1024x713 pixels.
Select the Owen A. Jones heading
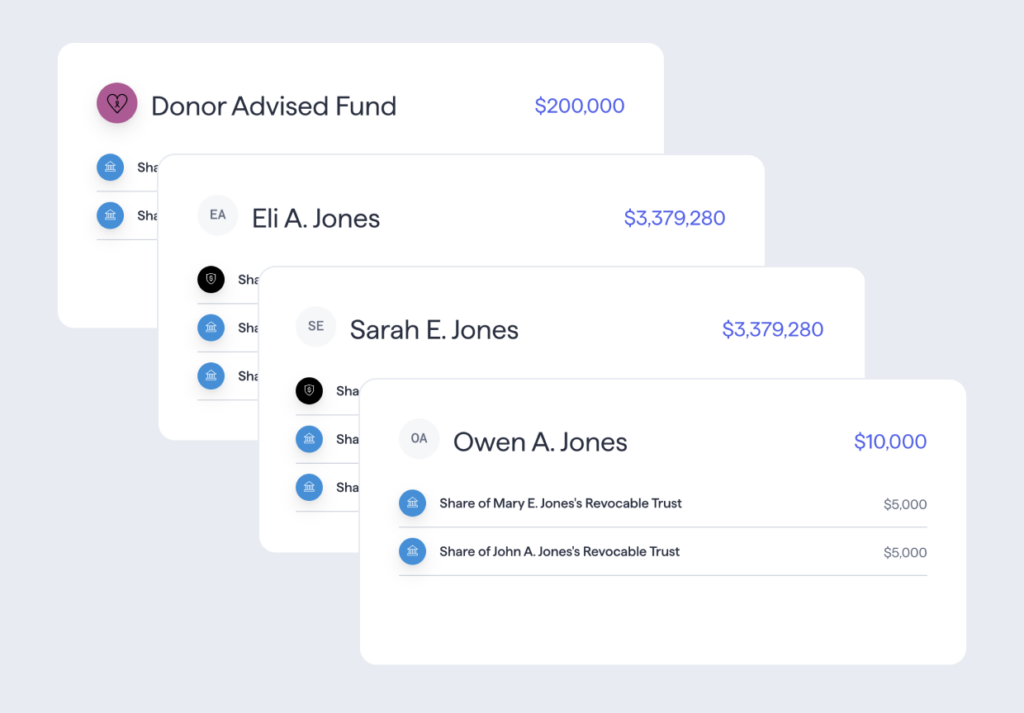pos(540,442)
